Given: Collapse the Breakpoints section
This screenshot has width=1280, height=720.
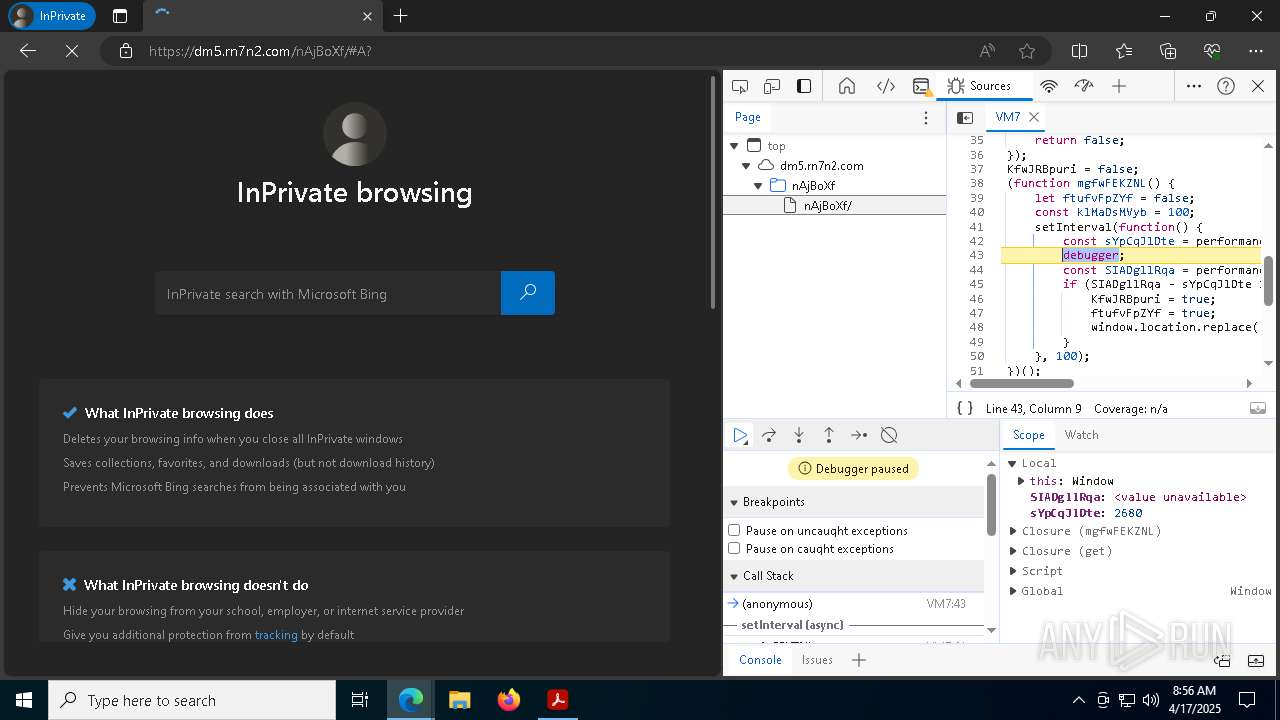Looking at the screenshot, I should coord(734,502).
